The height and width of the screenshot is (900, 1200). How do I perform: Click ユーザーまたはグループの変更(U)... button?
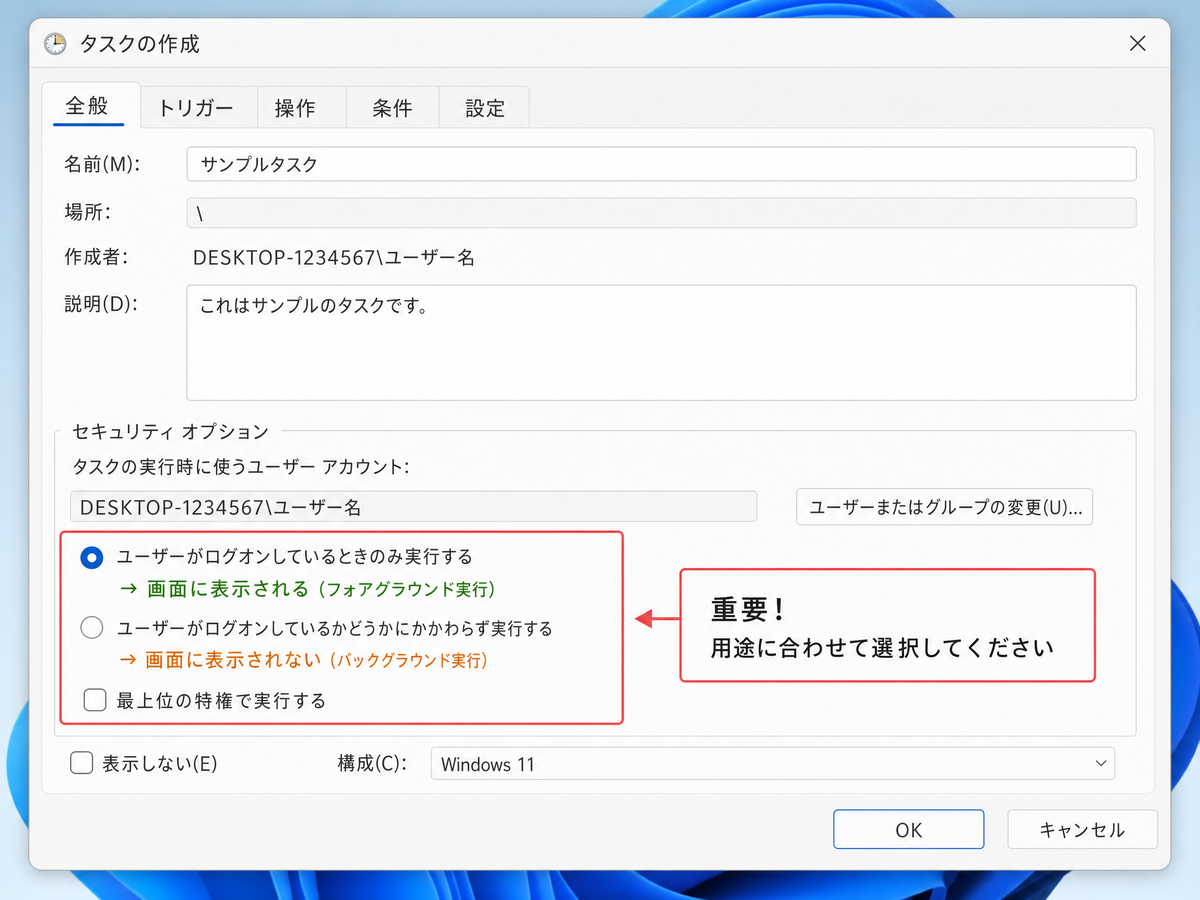click(945, 507)
